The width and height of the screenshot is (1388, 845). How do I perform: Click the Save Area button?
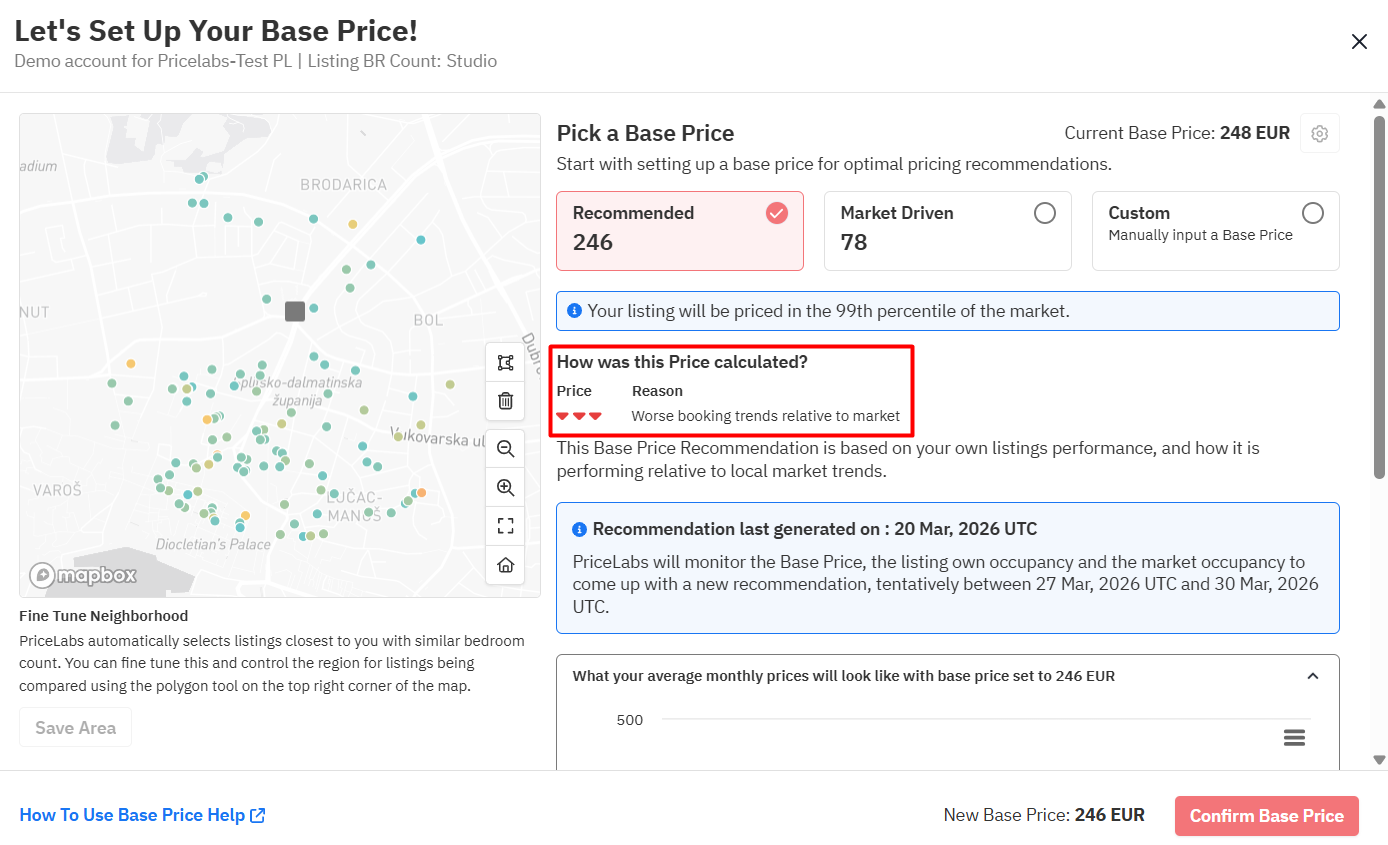[x=75, y=728]
